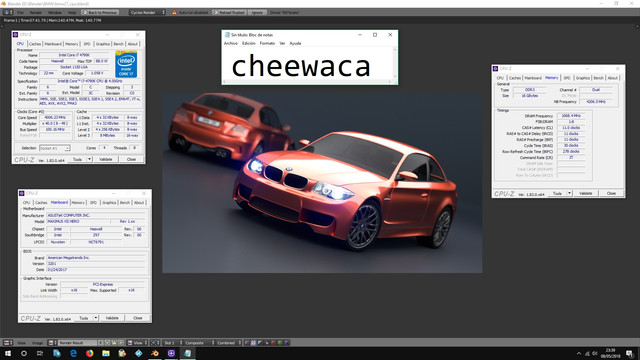Toggle the red channel display button

273,343
